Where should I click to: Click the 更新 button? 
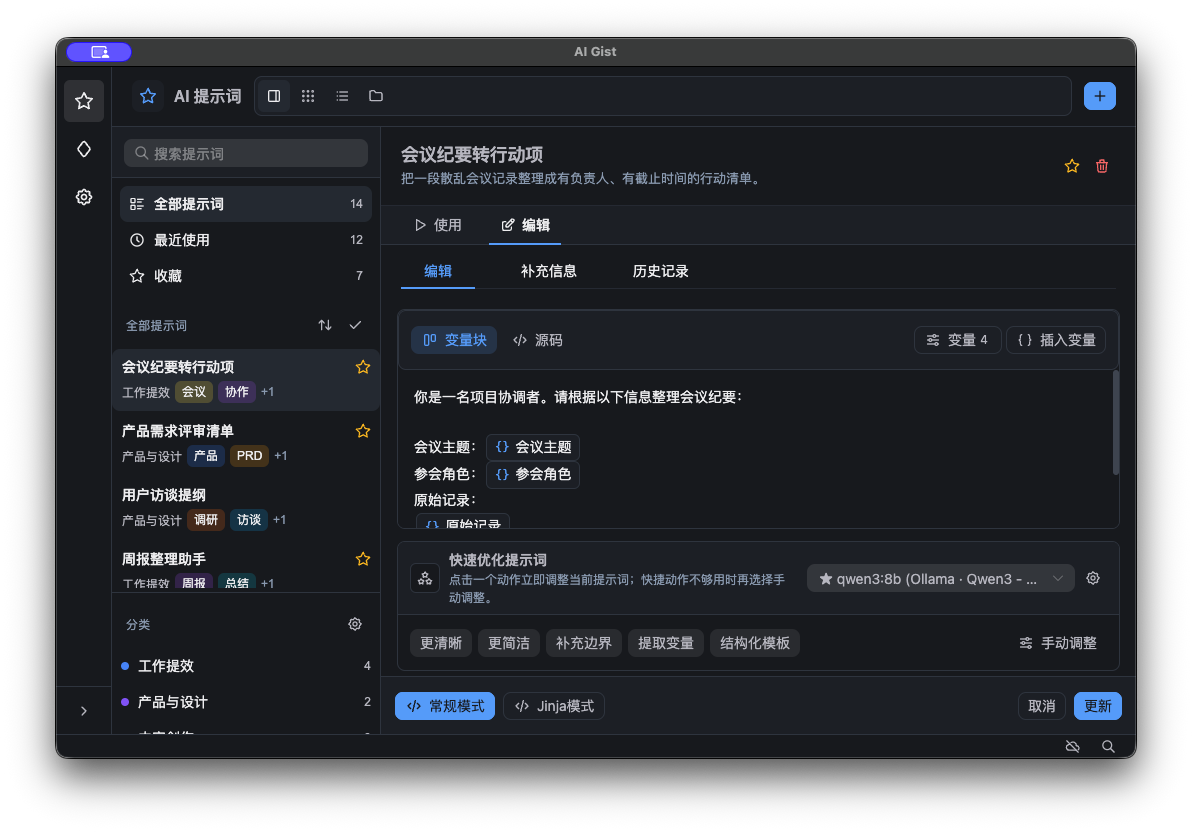tap(1097, 707)
